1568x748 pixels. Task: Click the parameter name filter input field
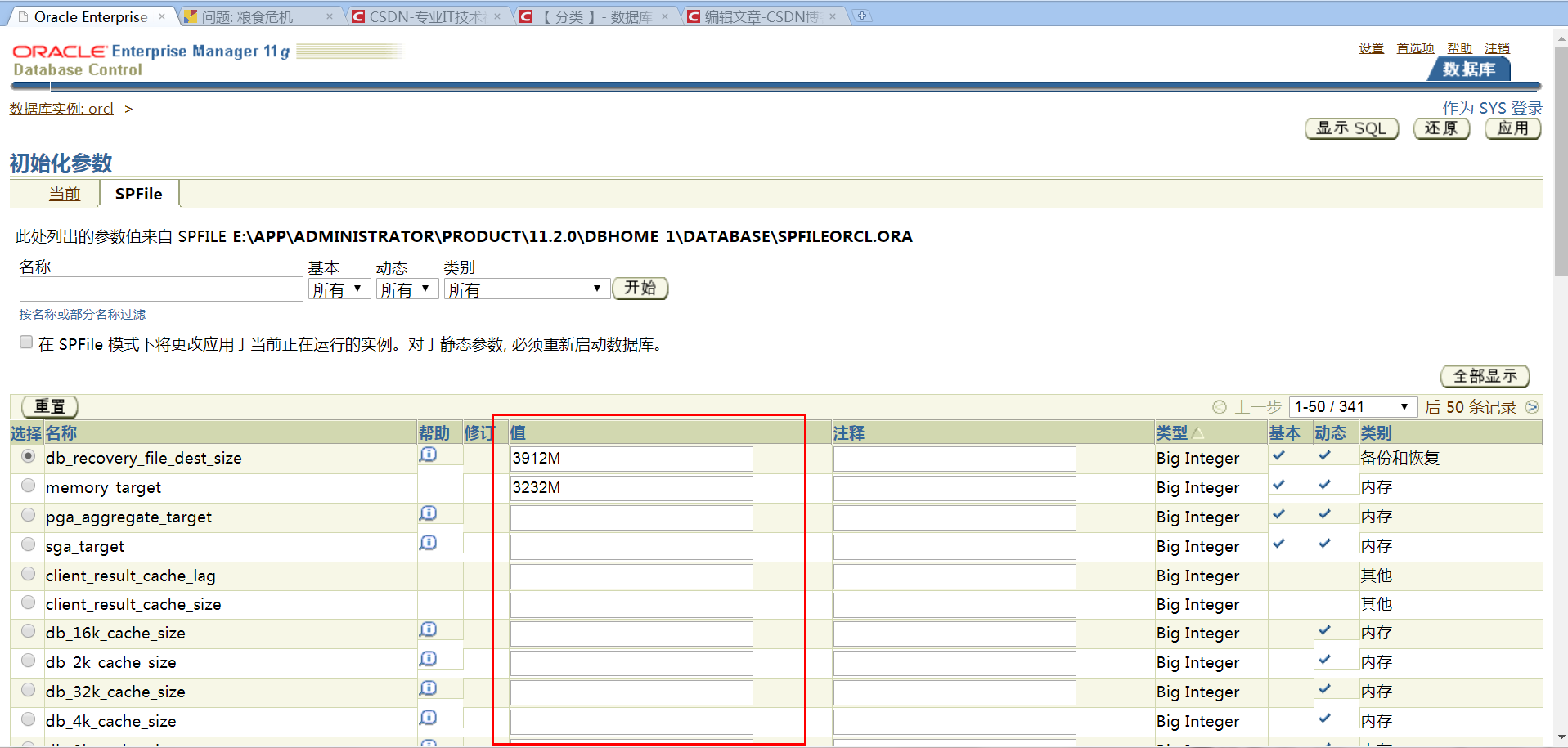click(160, 289)
